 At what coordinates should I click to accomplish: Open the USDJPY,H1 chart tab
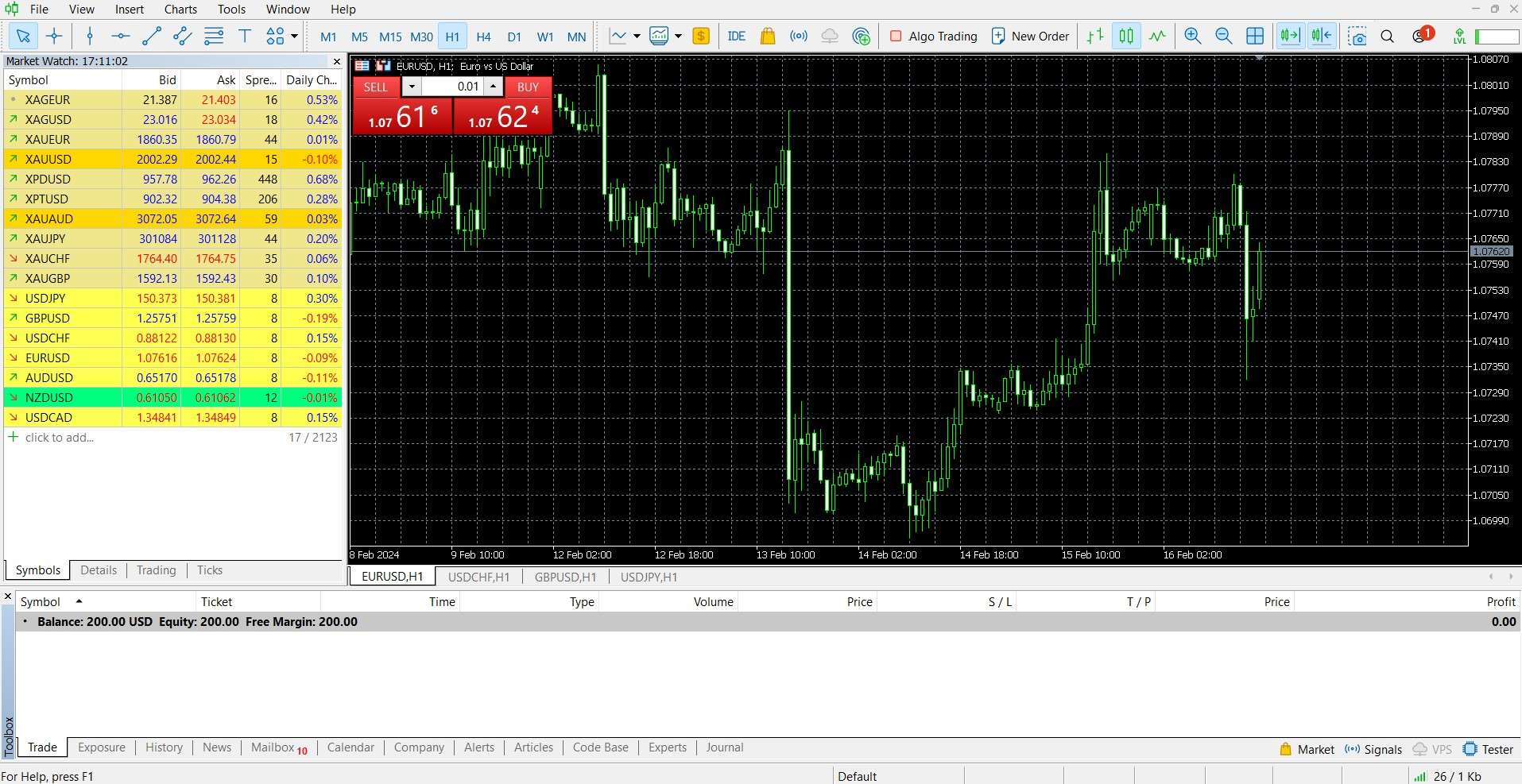click(x=649, y=577)
